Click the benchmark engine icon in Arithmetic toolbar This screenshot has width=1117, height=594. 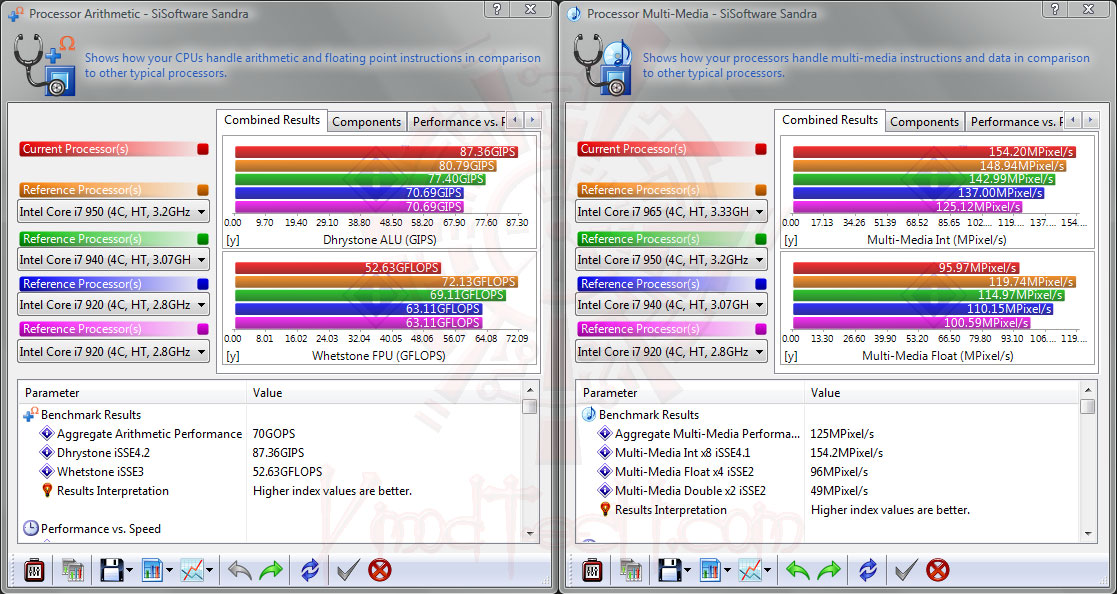click(35, 570)
